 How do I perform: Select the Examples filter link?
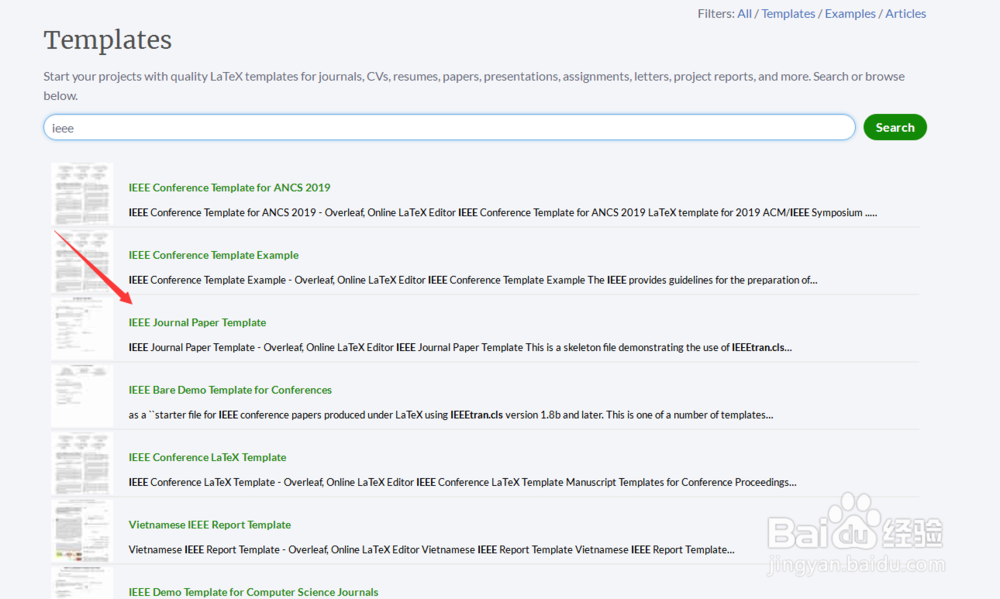tap(849, 13)
